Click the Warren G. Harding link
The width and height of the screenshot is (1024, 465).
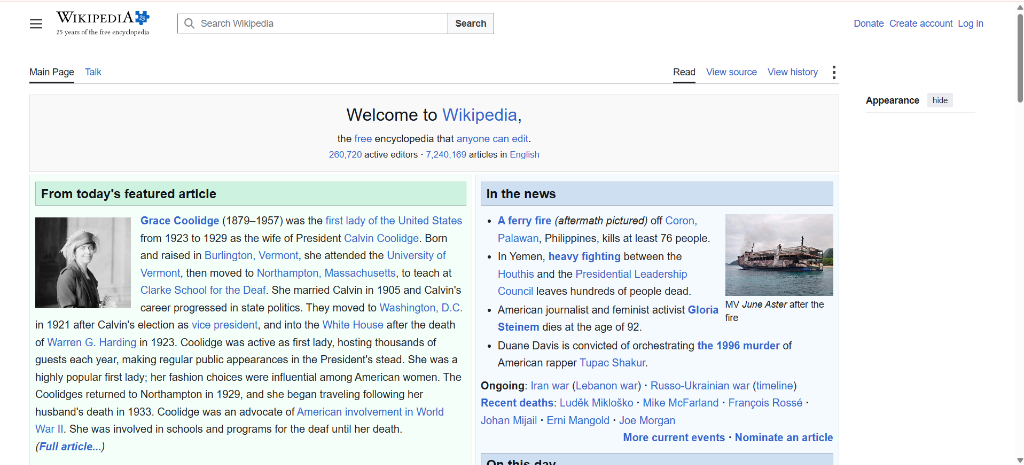[x=91, y=342]
